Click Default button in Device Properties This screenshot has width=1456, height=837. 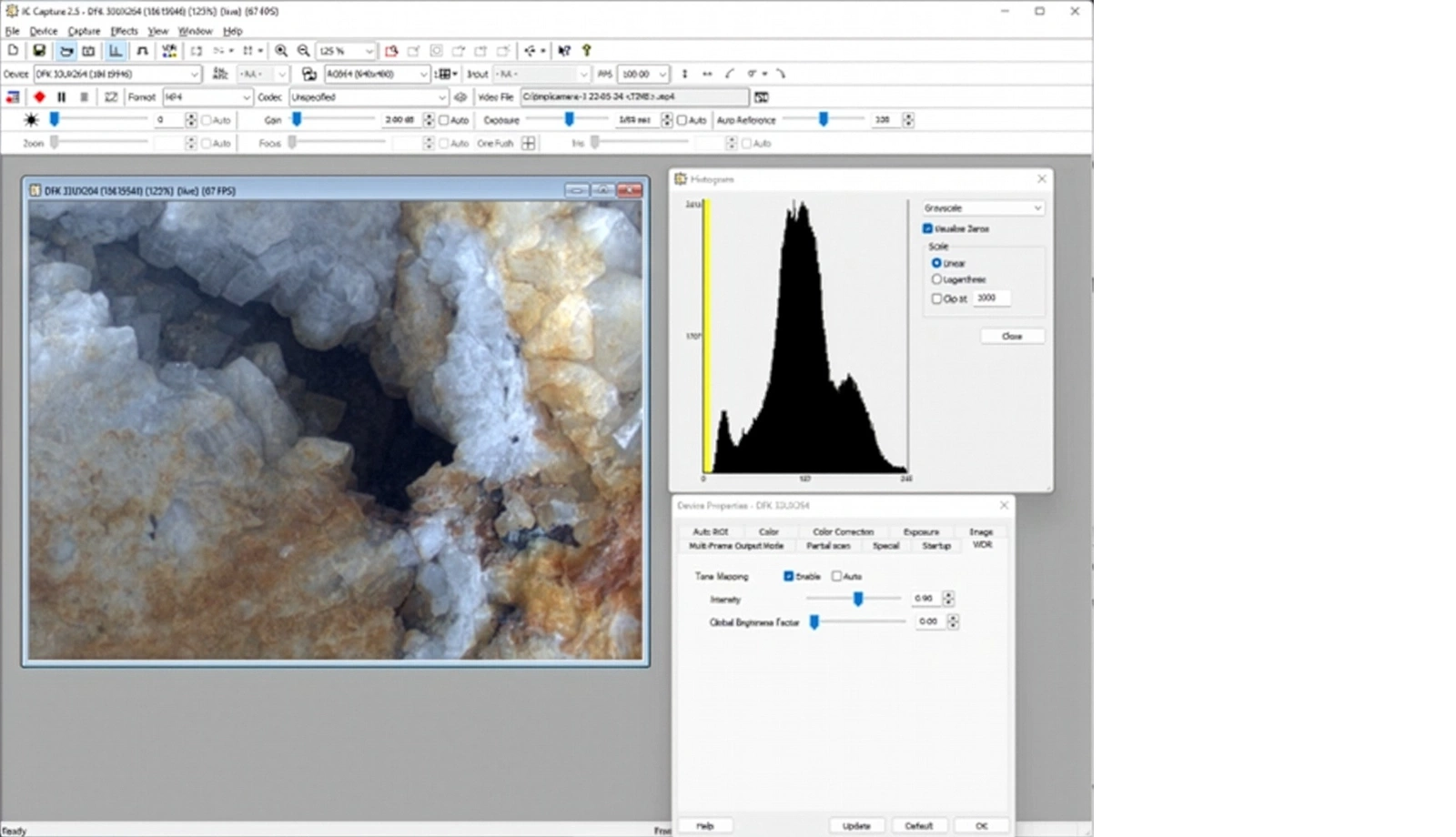(918, 826)
